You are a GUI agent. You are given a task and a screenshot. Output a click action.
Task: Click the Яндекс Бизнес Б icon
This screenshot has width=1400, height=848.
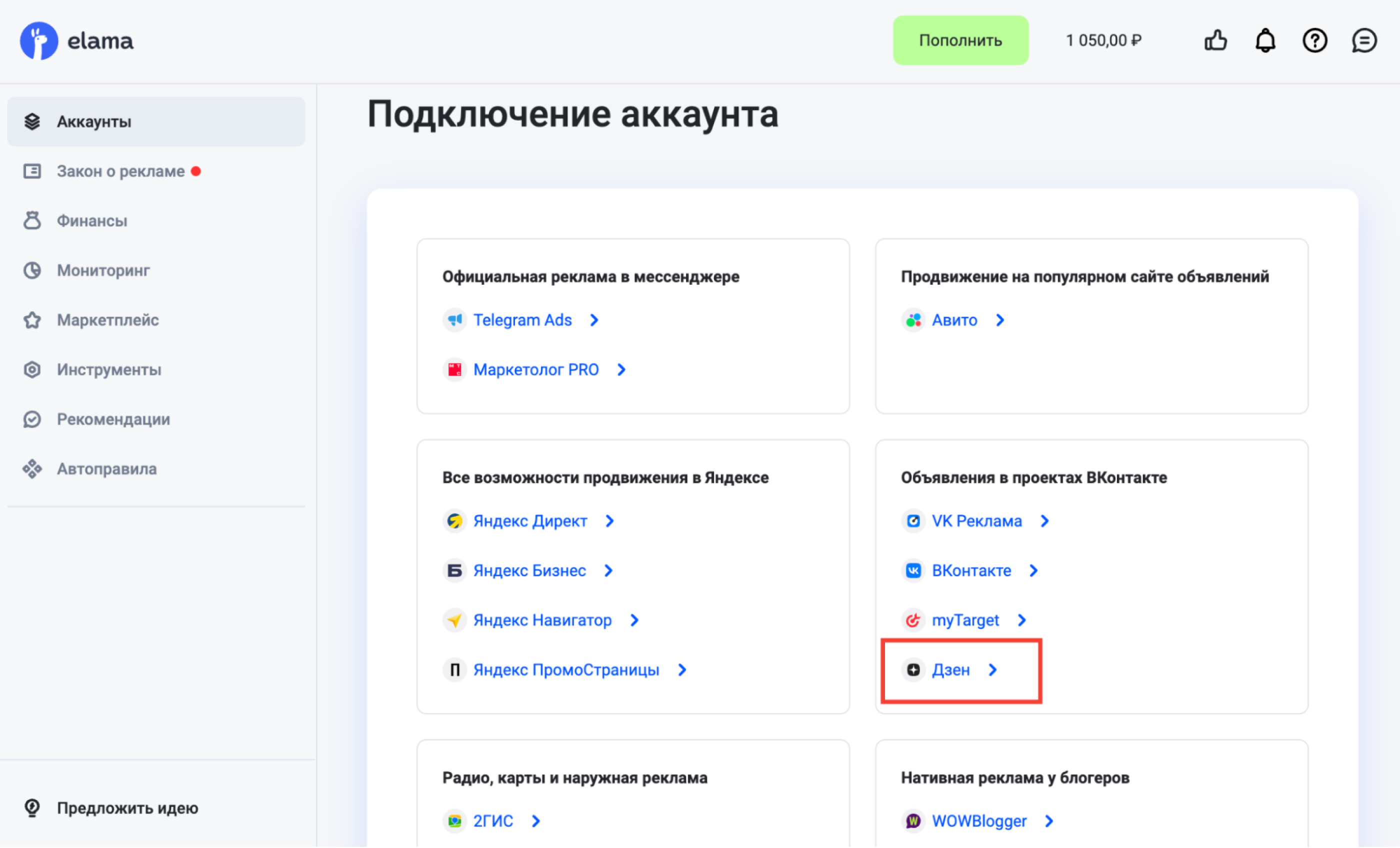(454, 571)
